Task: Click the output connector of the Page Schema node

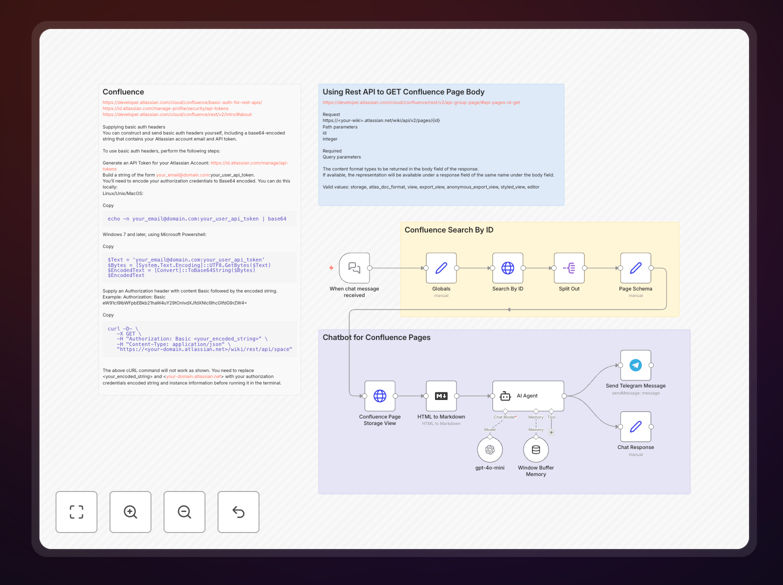Action: (651, 268)
